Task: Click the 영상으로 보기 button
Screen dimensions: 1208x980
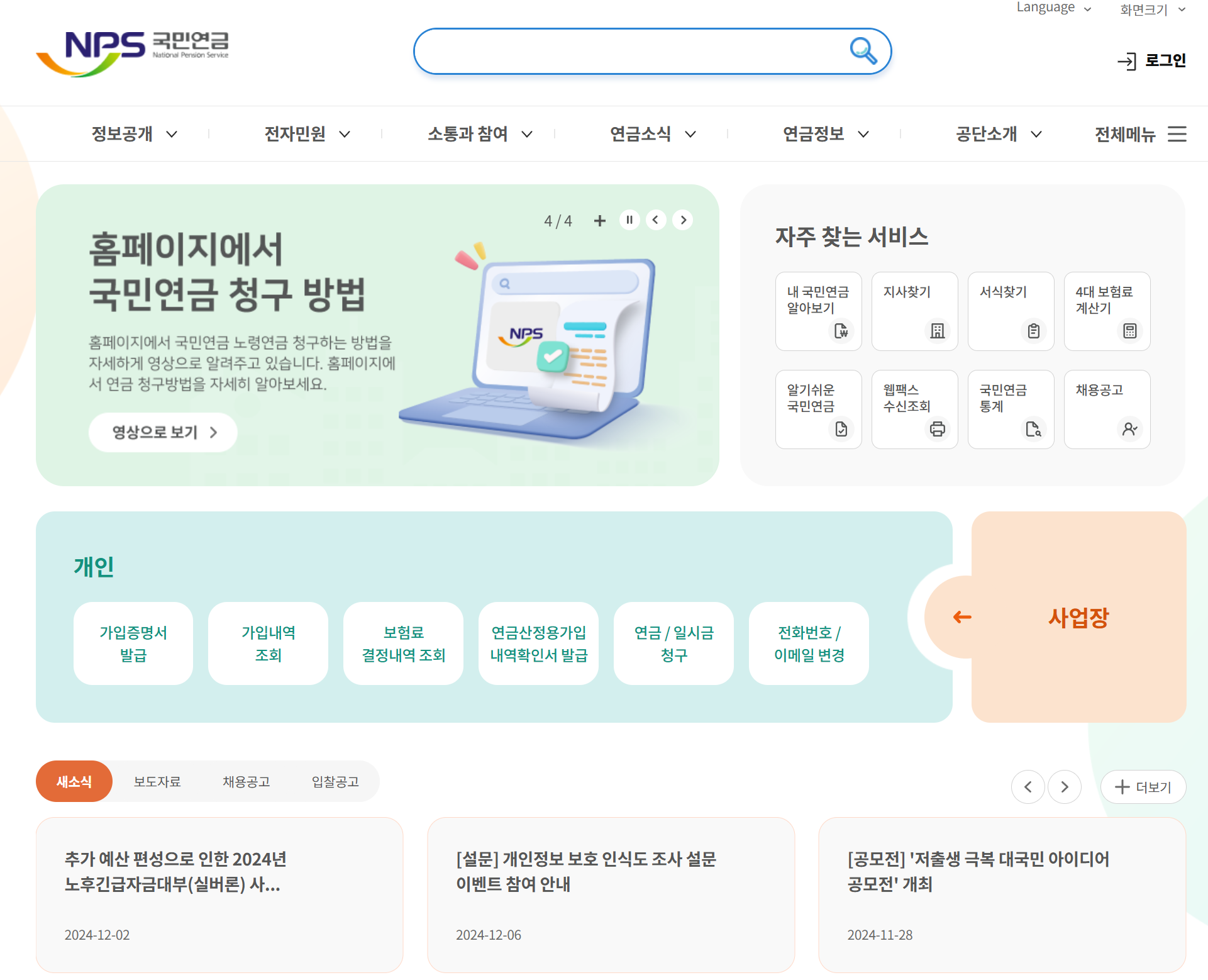Action: [x=163, y=432]
